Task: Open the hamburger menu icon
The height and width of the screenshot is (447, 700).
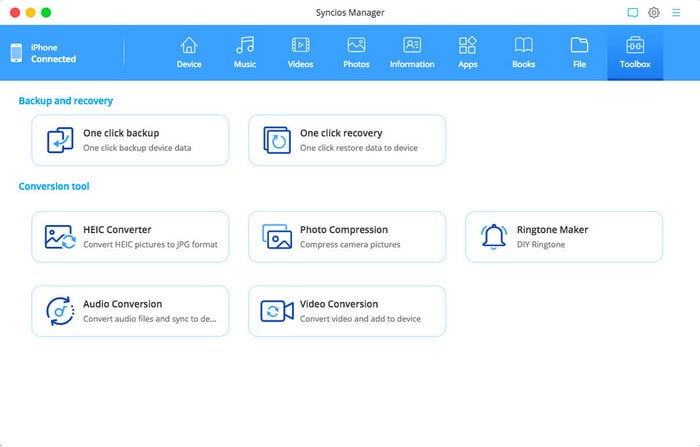Action: pos(676,13)
